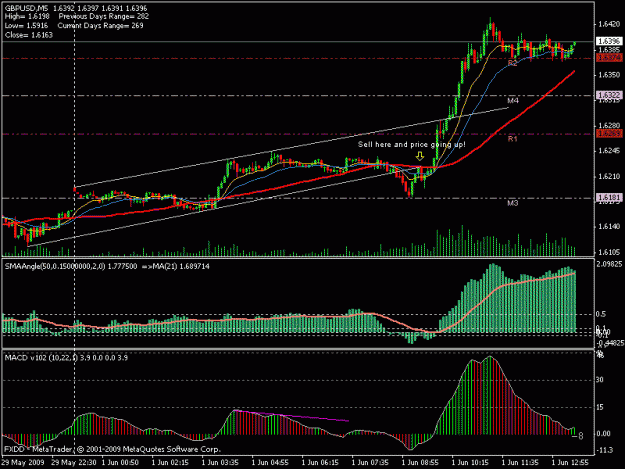The height and width of the screenshot is (469, 625).
Task: Select the magenta divergence trendline on MACD
Action: [291, 416]
